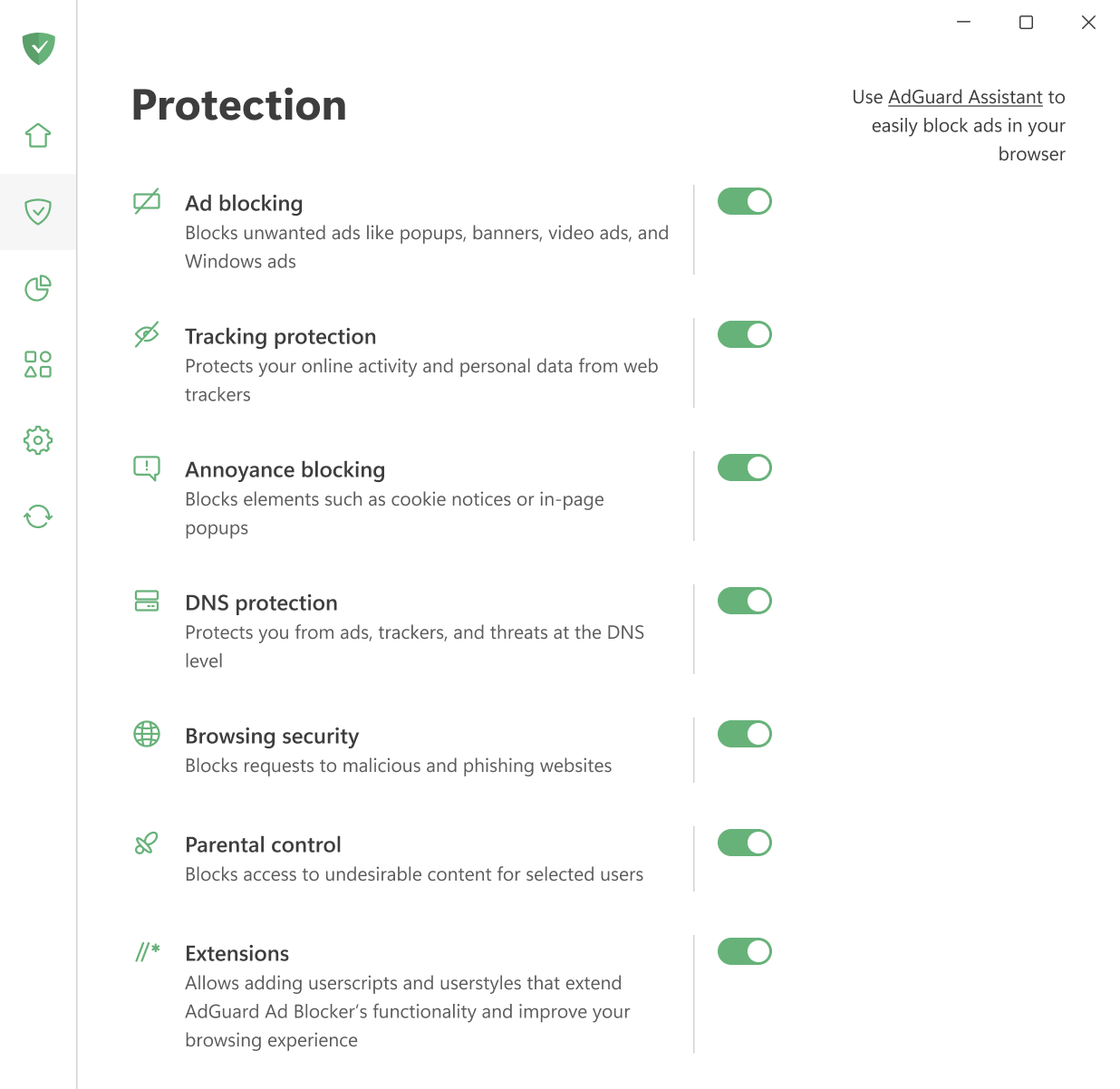Open the Home screen in the sidebar
The height and width of the screenshot is (1089, 1120).
point(37,134)
